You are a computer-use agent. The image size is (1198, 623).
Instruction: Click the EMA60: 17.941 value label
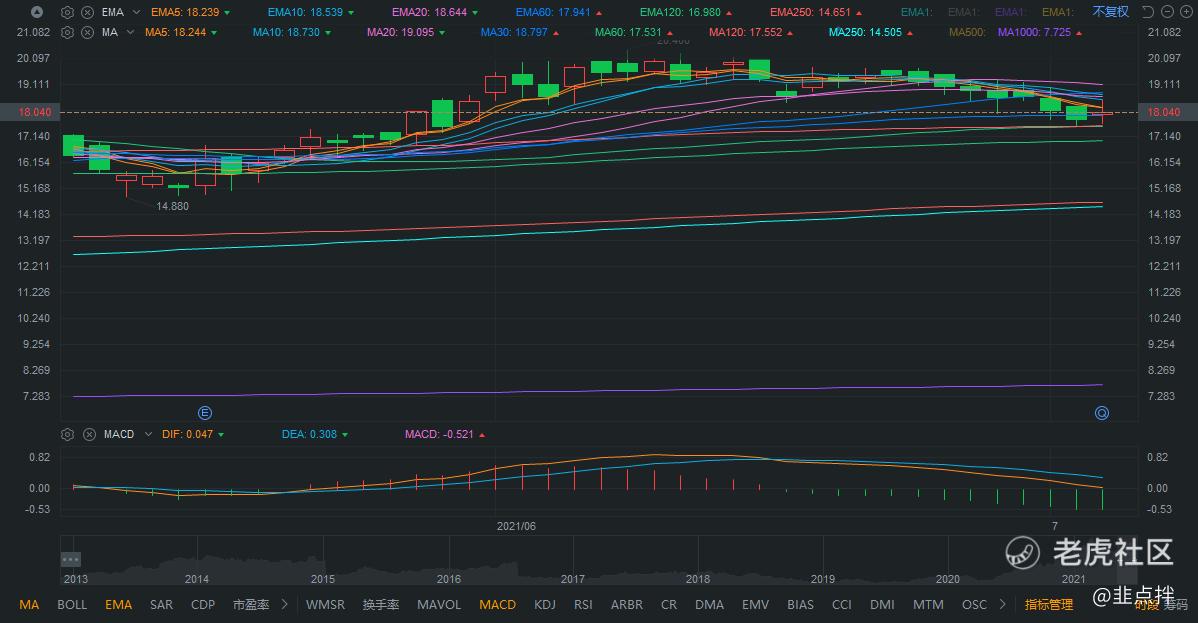[x=553, y=12]
